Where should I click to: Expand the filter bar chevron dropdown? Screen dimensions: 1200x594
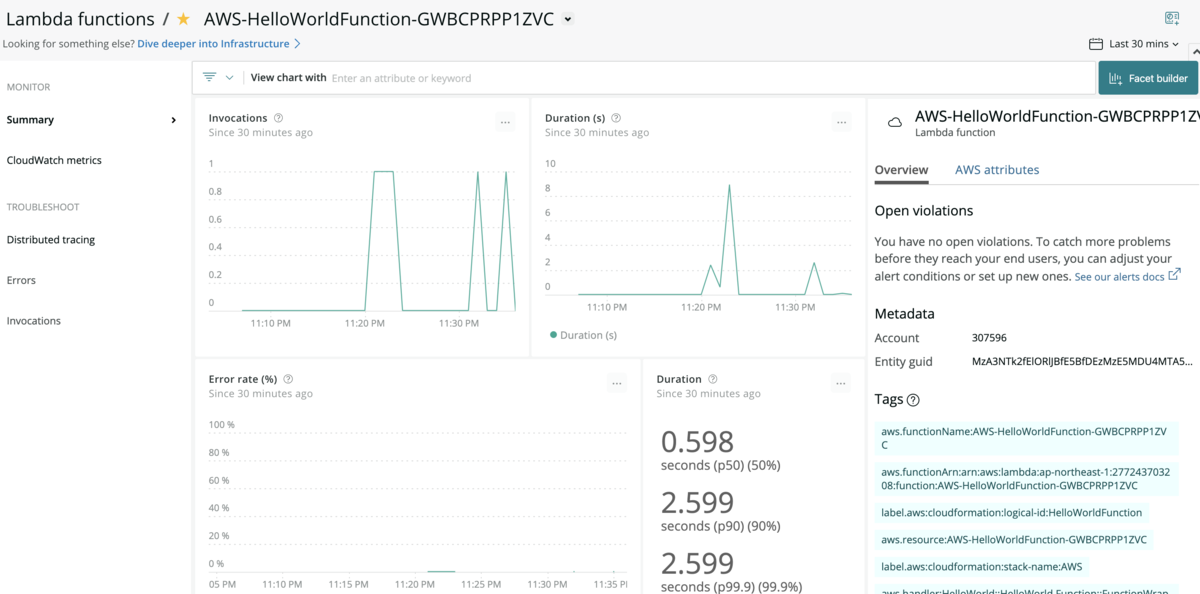pos(230,77)
